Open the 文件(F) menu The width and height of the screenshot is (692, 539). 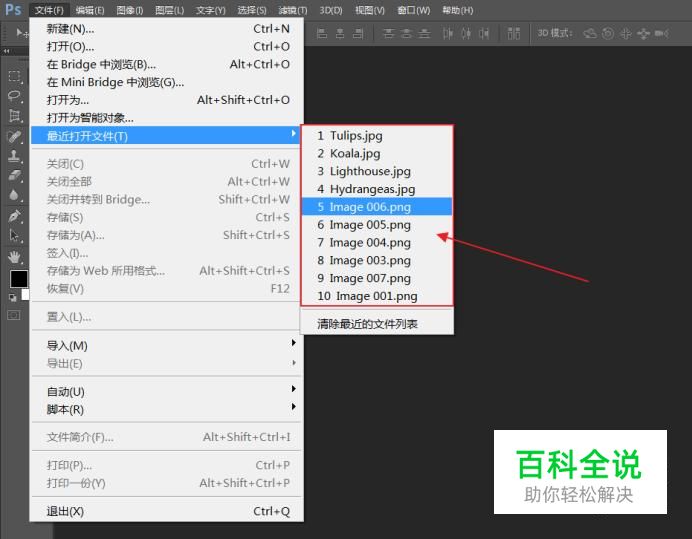[49, 10]
